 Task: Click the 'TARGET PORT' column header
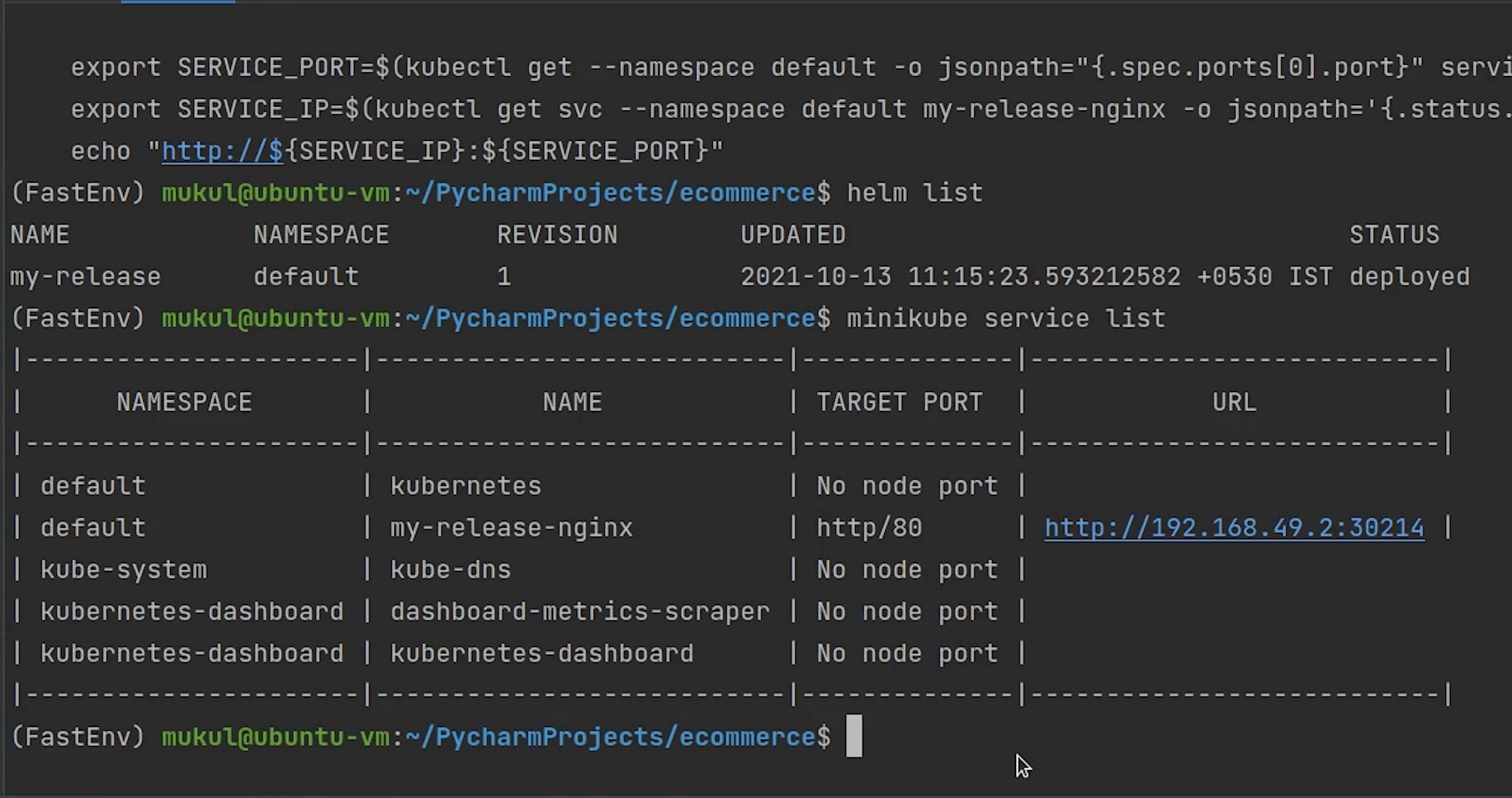[899, 402]
